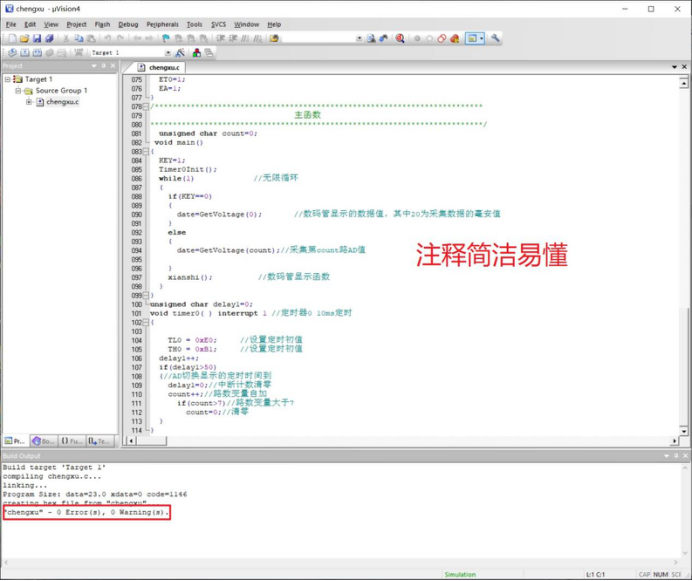Insert a bookmark with the flag icon
This screenshot has width=692, height=581.
165,38
